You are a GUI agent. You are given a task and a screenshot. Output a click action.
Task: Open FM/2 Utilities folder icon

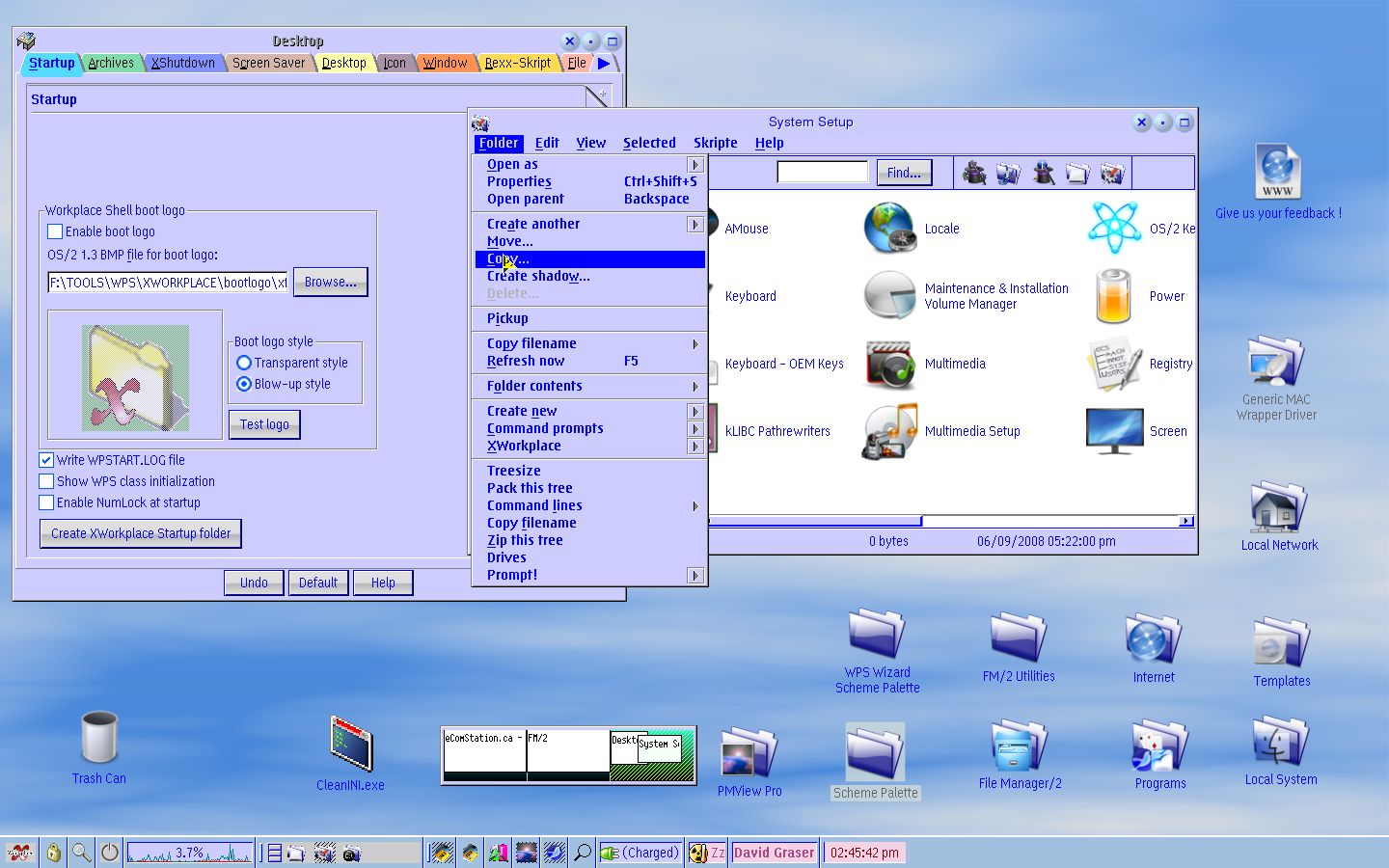pos(1019,637)
